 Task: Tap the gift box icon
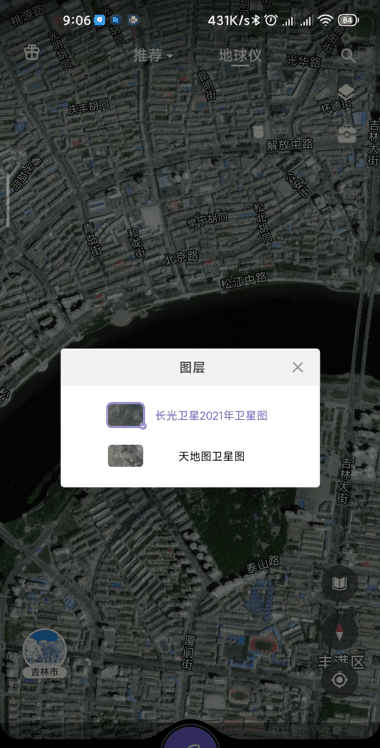click(32, 52)
